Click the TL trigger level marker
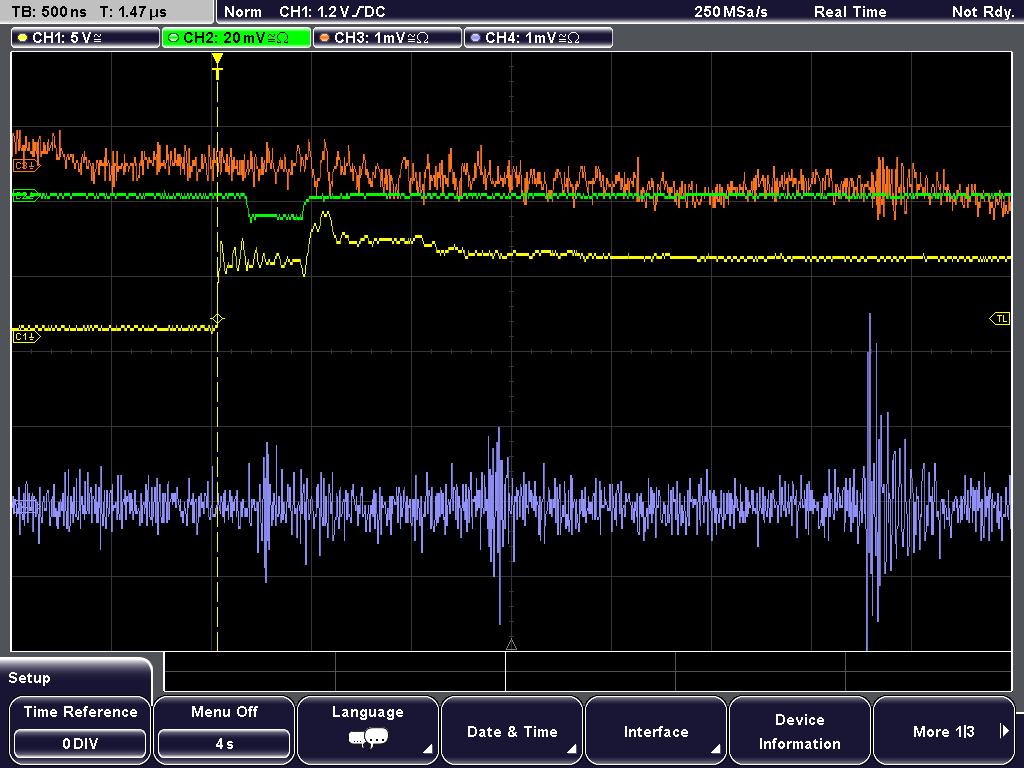 pos(1000,319)
